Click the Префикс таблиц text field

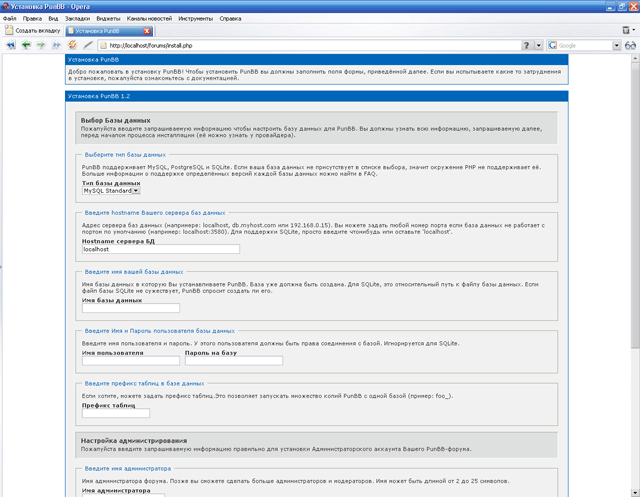115,413
